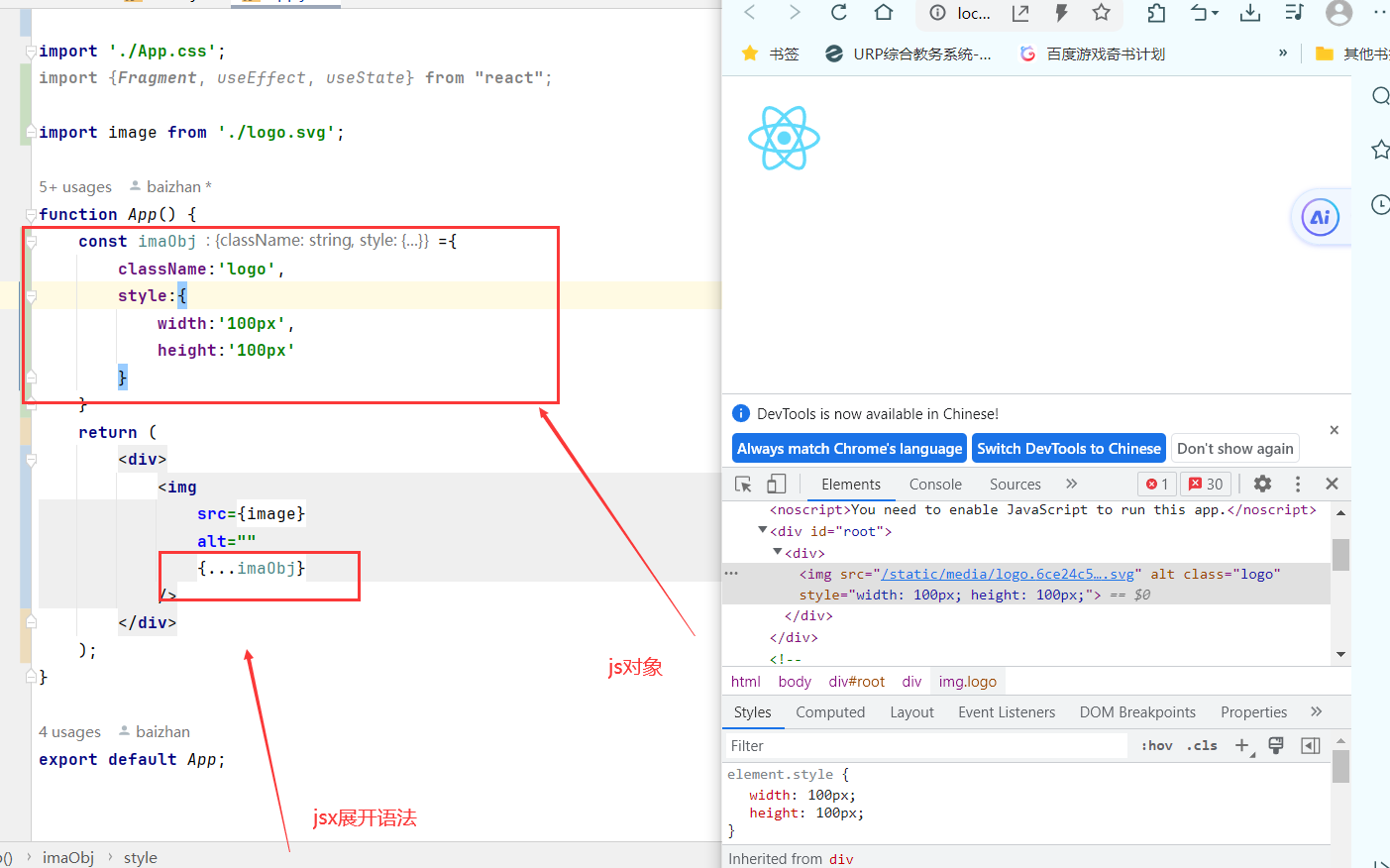Switch to the Console tab

pyautogui.click(x=935, y=484)
